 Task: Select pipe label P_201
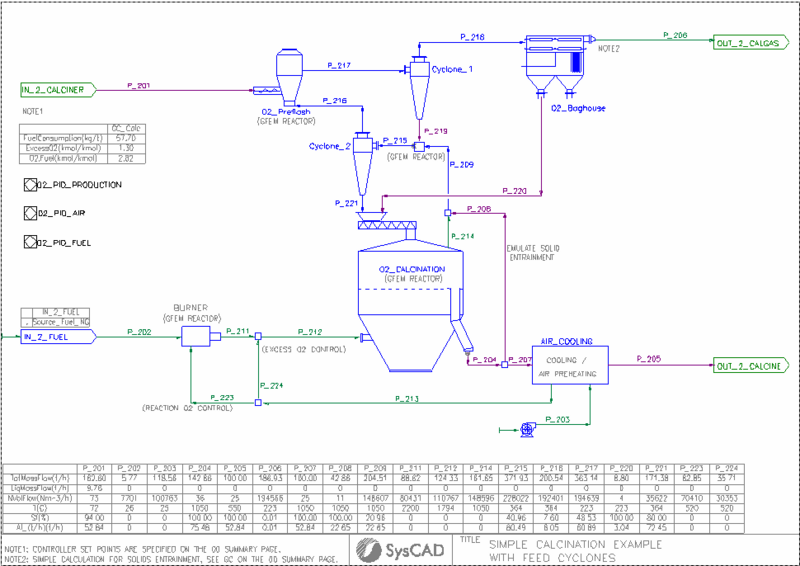tap(138, 85)
